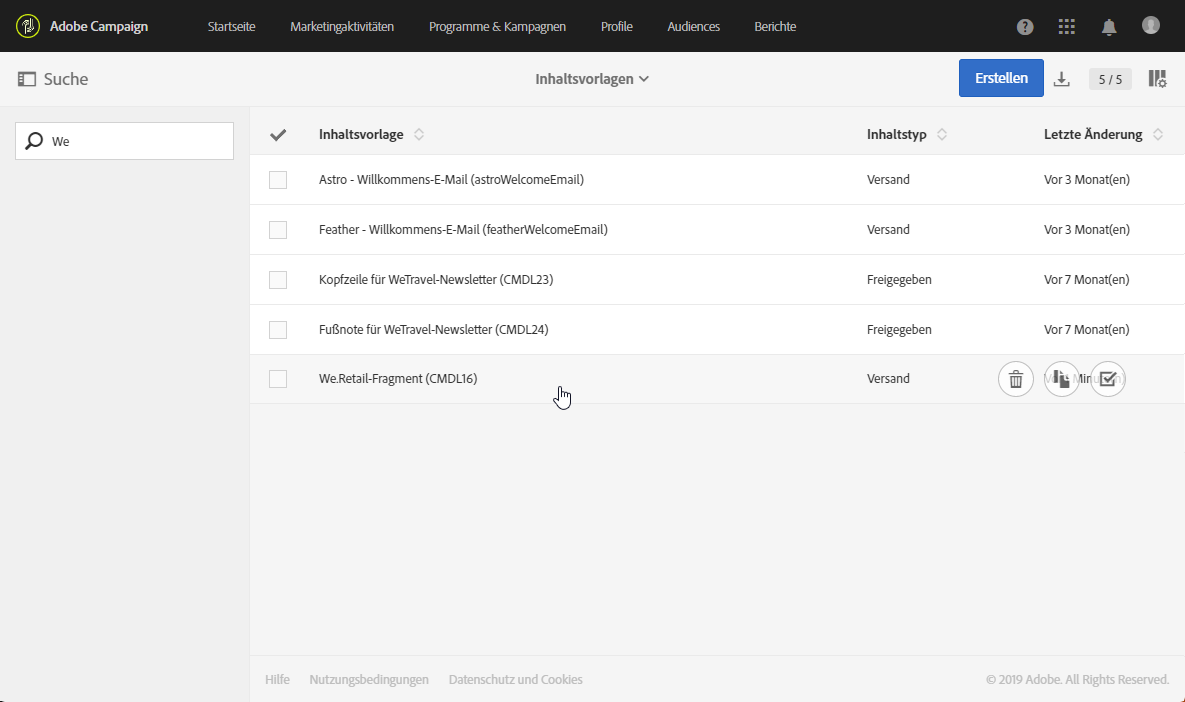The height and width of the screenshot is (702, 1185).
Task: Check the Astro Willkommens-E-Mail checkbox
Action: coord(278,180)
